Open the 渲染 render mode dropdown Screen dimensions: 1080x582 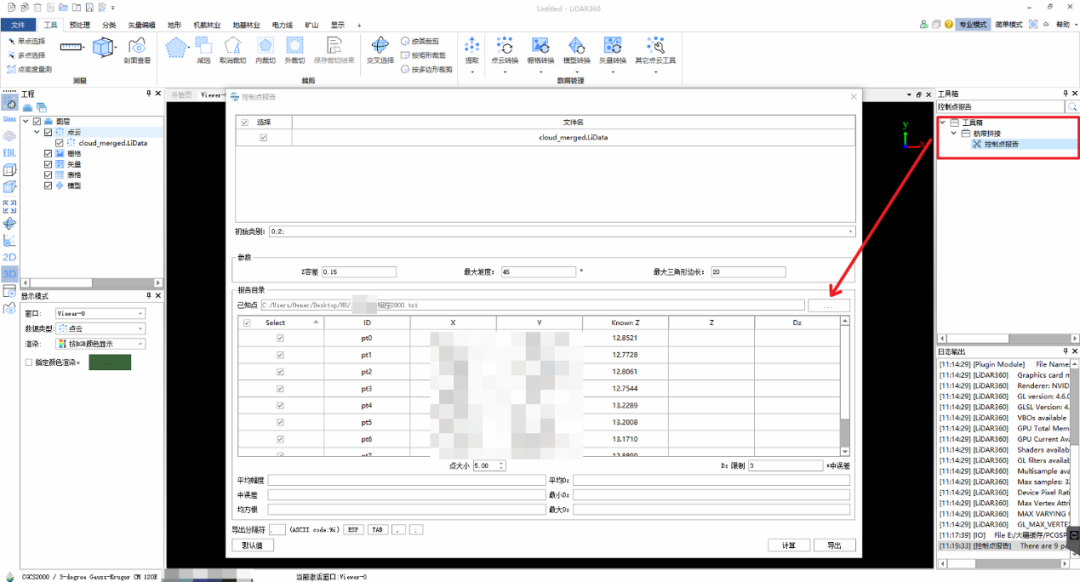[x=101, y=344]
